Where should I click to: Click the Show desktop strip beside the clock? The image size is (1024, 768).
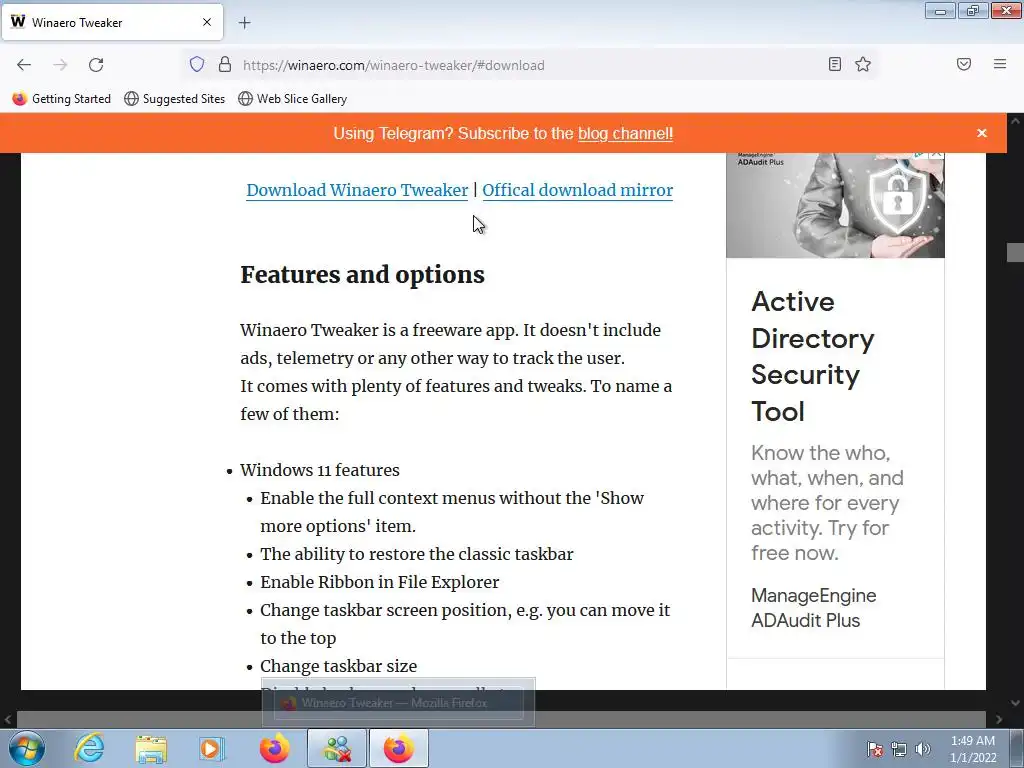point(1017,748)
